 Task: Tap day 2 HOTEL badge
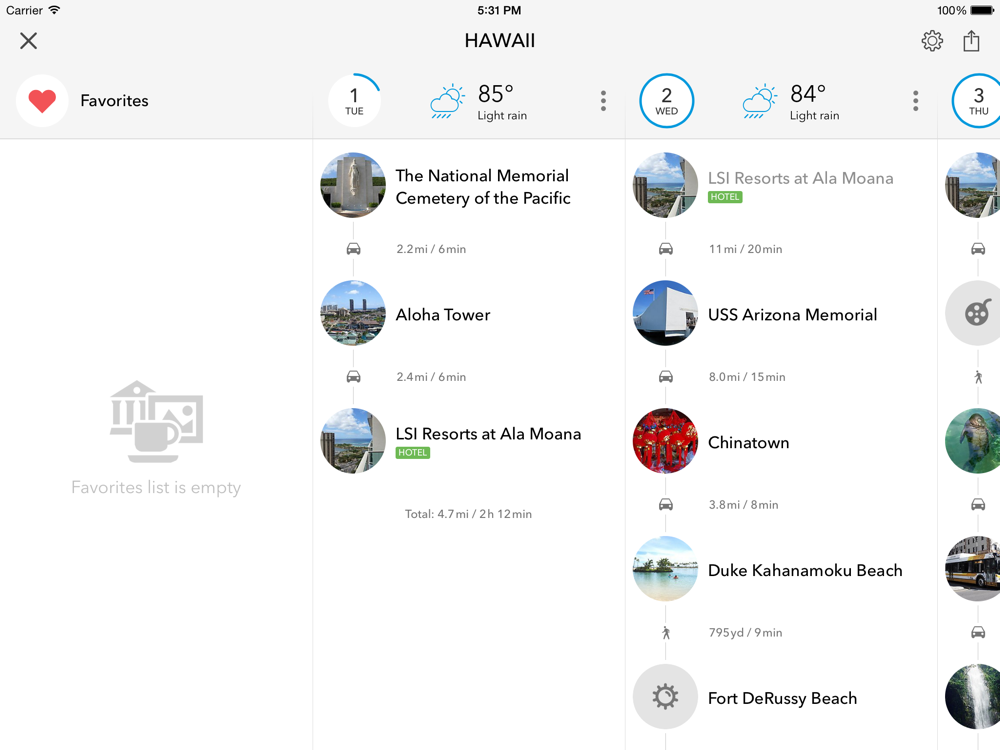click(725, 197)
